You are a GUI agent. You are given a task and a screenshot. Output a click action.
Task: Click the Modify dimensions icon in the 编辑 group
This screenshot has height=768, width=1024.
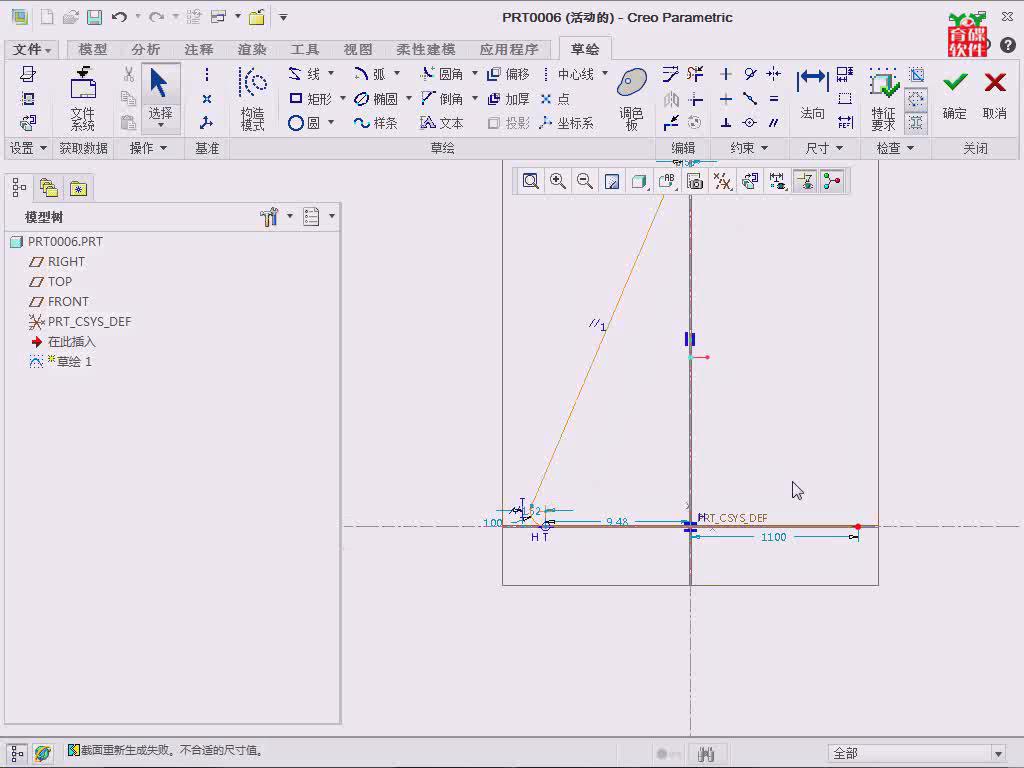point(670,74)
